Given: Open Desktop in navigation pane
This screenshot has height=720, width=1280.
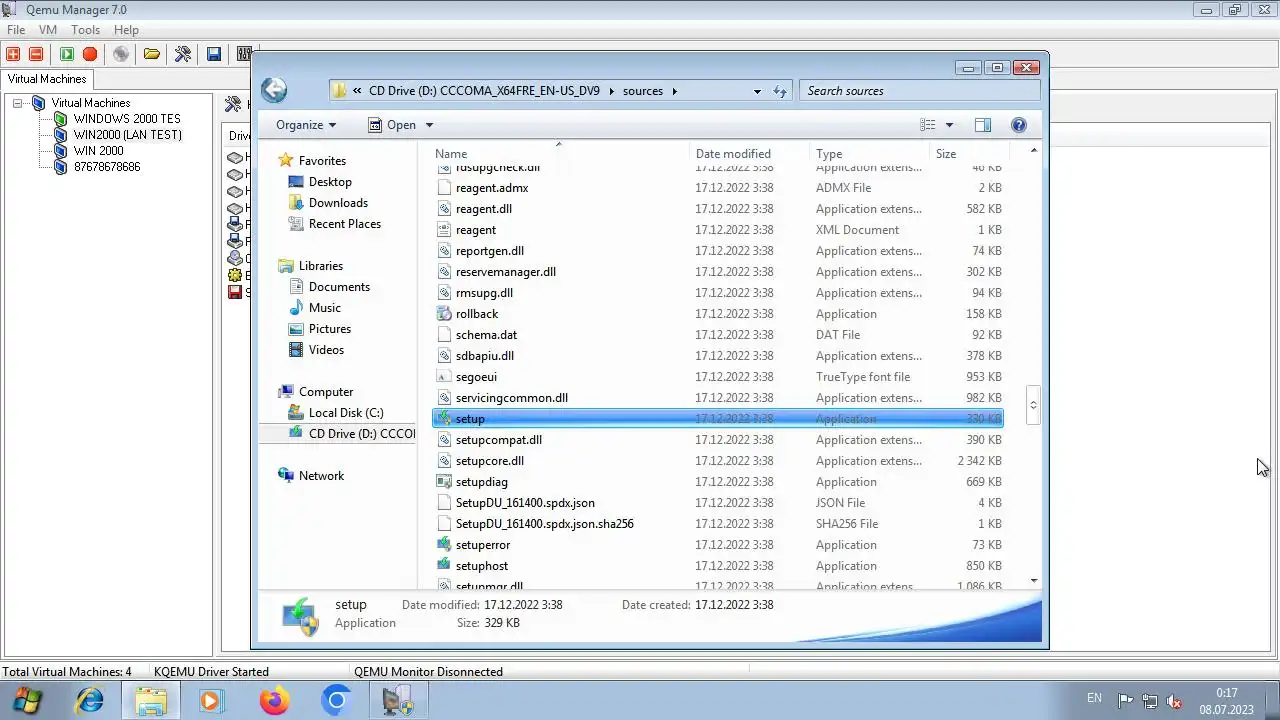Looking at the screenshot, I should [330, 182].
